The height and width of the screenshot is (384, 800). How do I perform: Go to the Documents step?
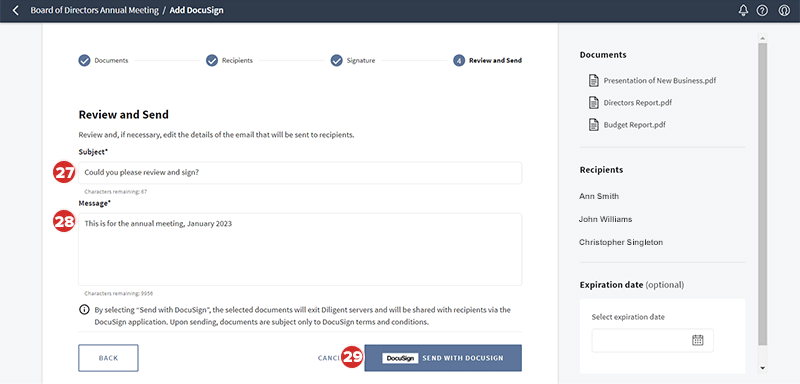(x=103, y=61)
